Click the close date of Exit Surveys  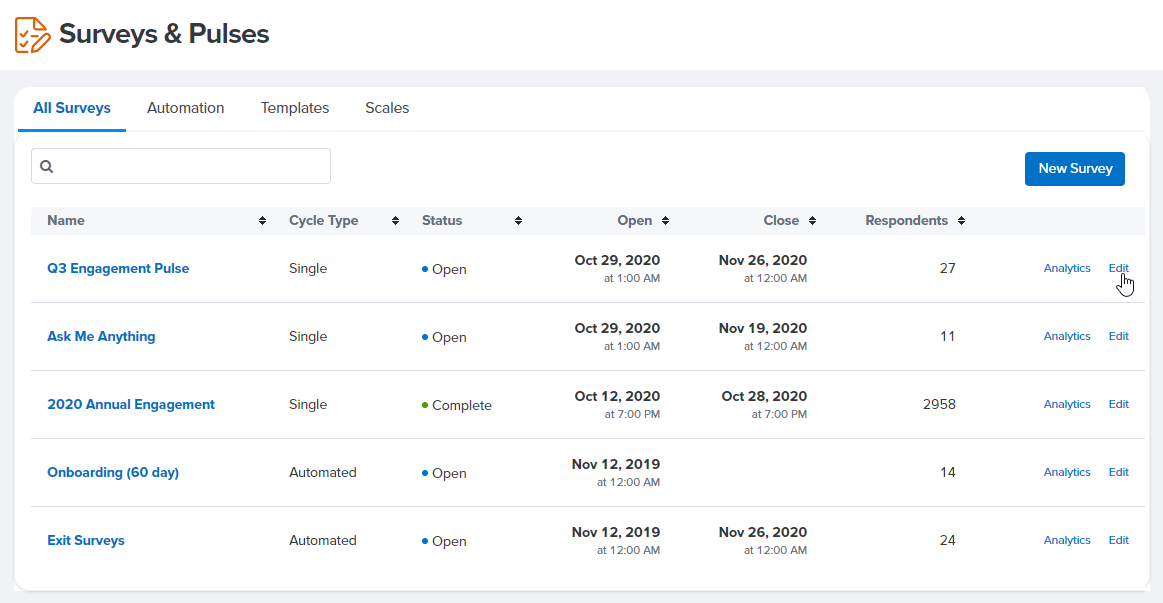click(762, 541)
